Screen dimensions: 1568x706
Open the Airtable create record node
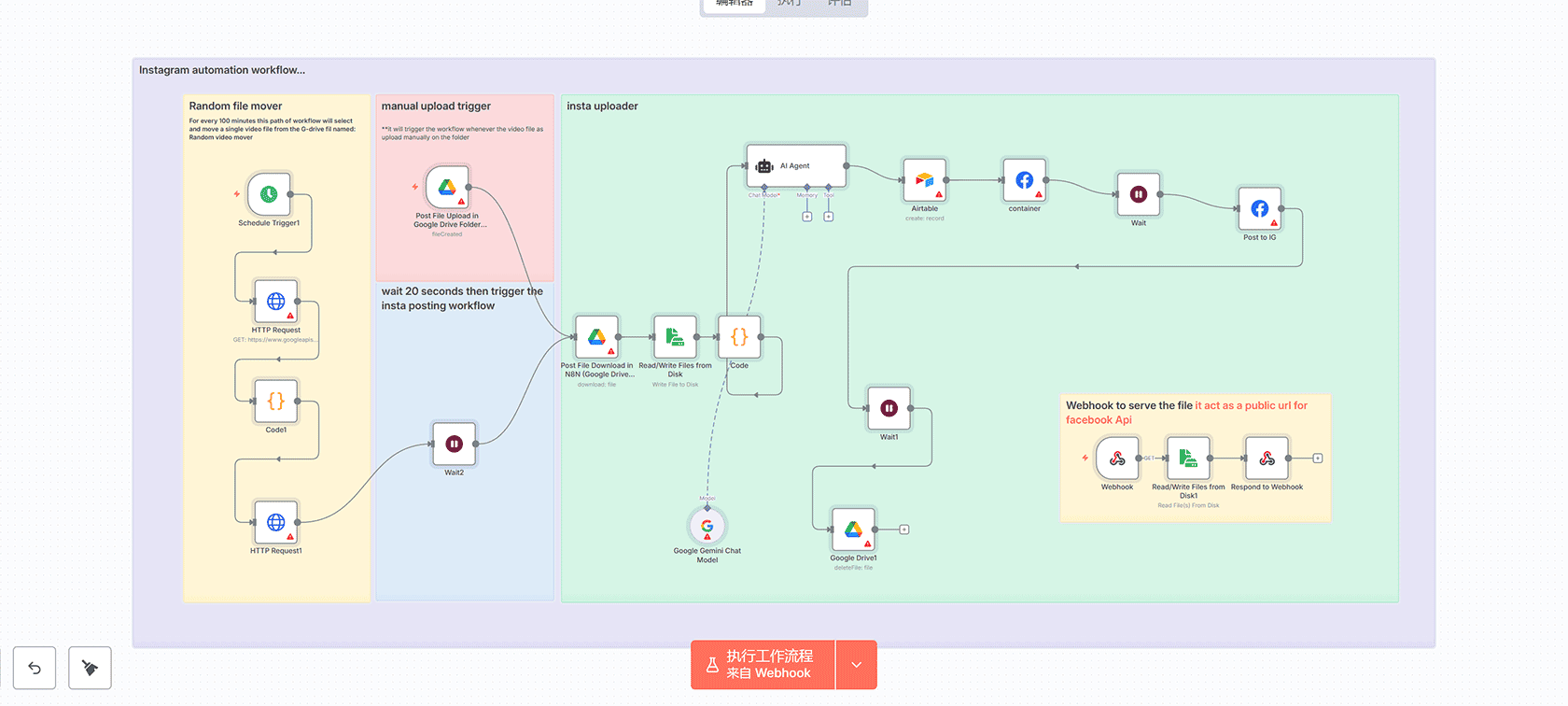tap(924, 180)
